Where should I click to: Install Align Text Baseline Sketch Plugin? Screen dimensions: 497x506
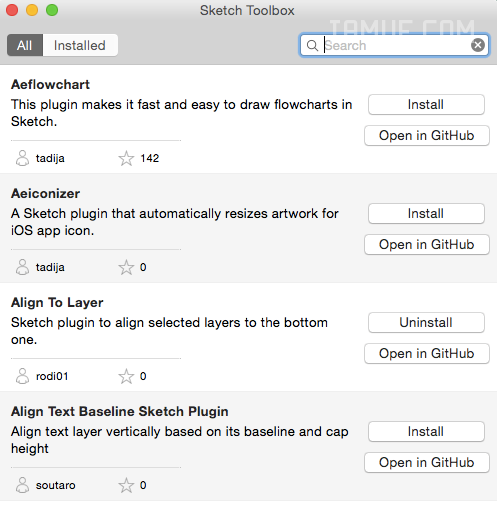click(x=426, y=432)
